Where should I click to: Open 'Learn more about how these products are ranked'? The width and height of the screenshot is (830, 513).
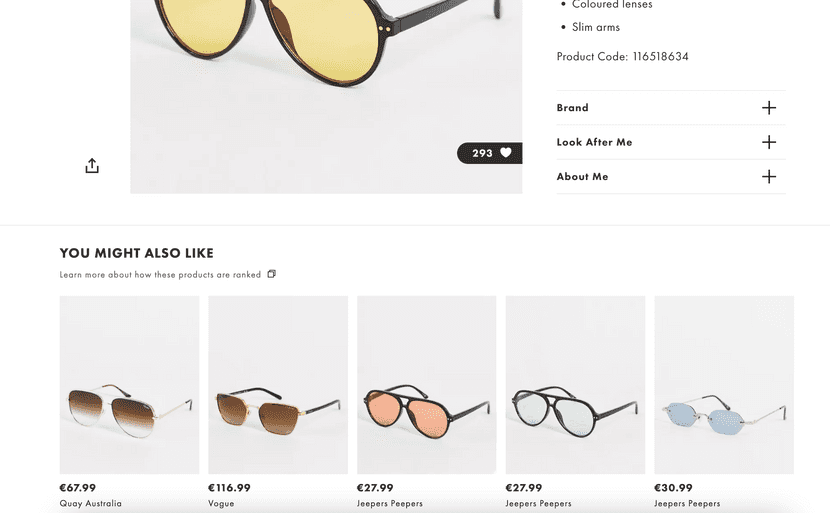pyautogui.click(x=160, y=275)
